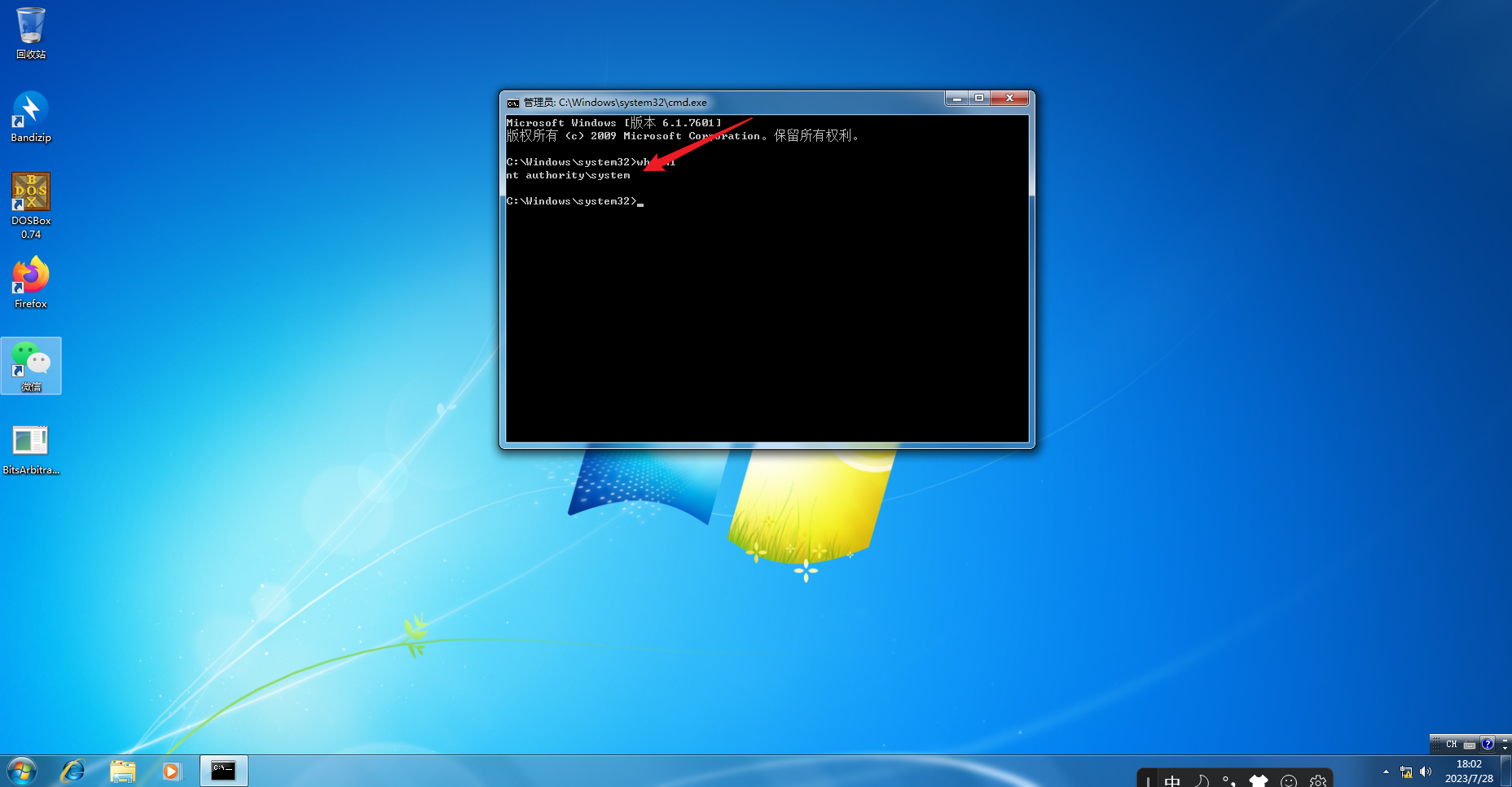
Task: Open Windows Explorer from the taskbar
Action: 123,770
